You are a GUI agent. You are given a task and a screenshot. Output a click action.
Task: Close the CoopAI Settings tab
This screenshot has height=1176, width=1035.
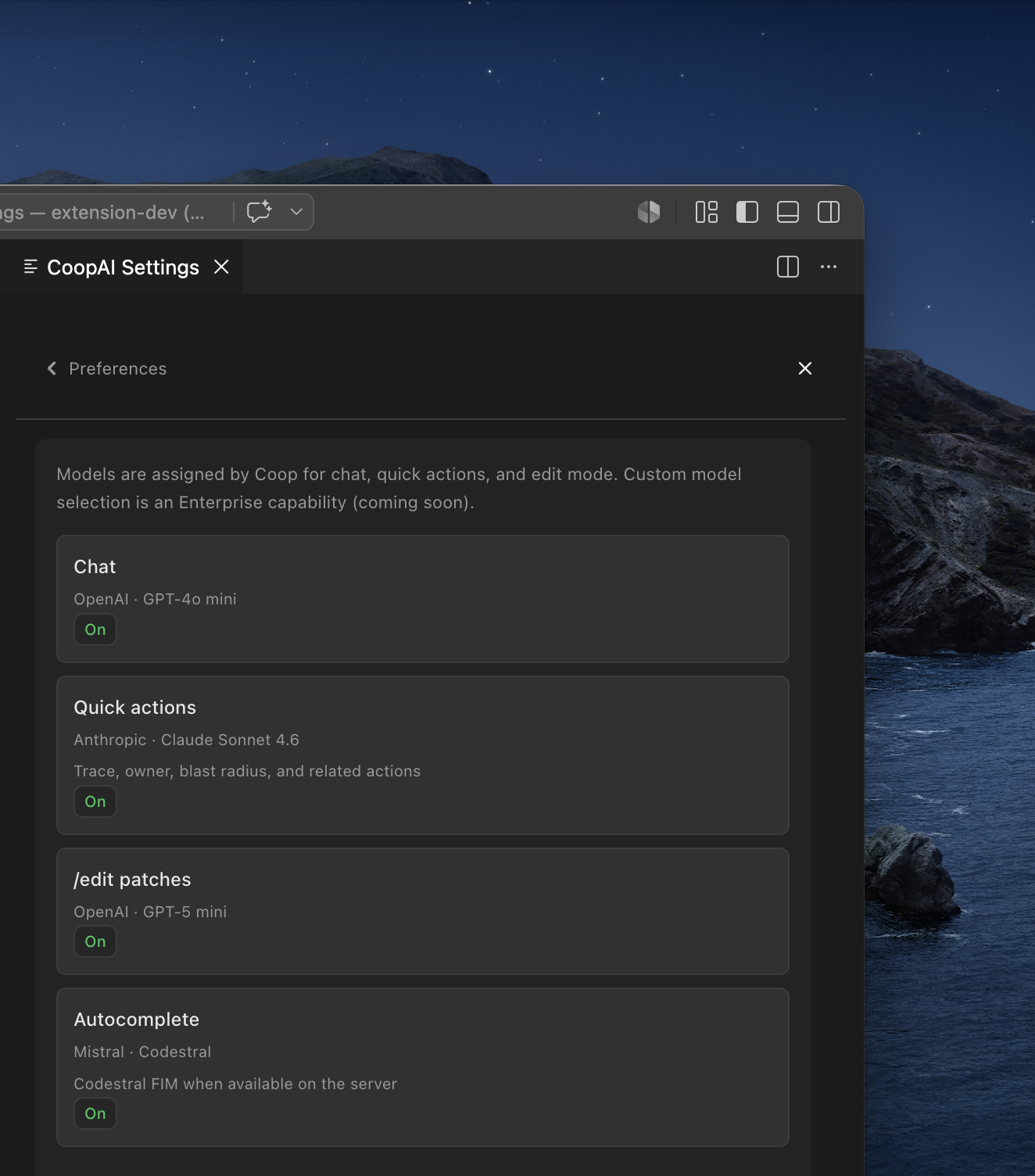[222, 267]
